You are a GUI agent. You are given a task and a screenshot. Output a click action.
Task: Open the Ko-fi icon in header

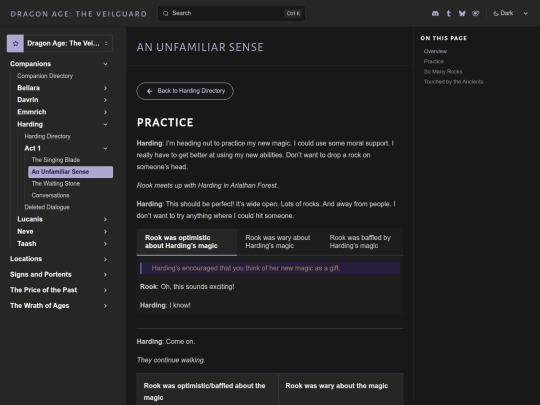tap(476, 13)
